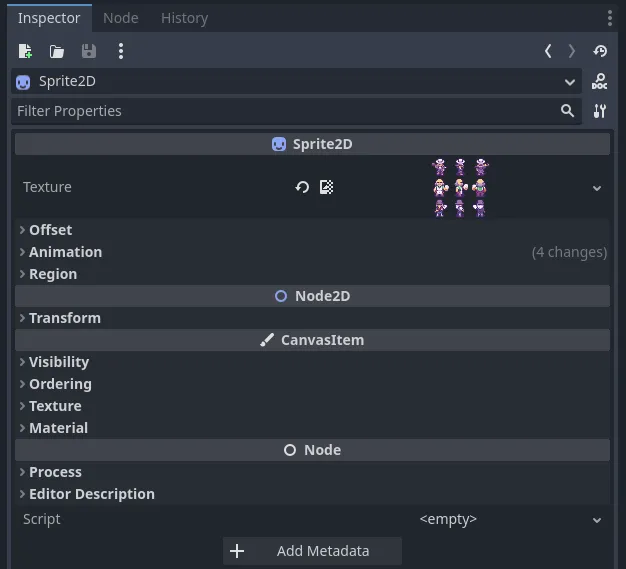626x569 pixels.
Task: Click the Filter Properties search field
Action: 296,111
